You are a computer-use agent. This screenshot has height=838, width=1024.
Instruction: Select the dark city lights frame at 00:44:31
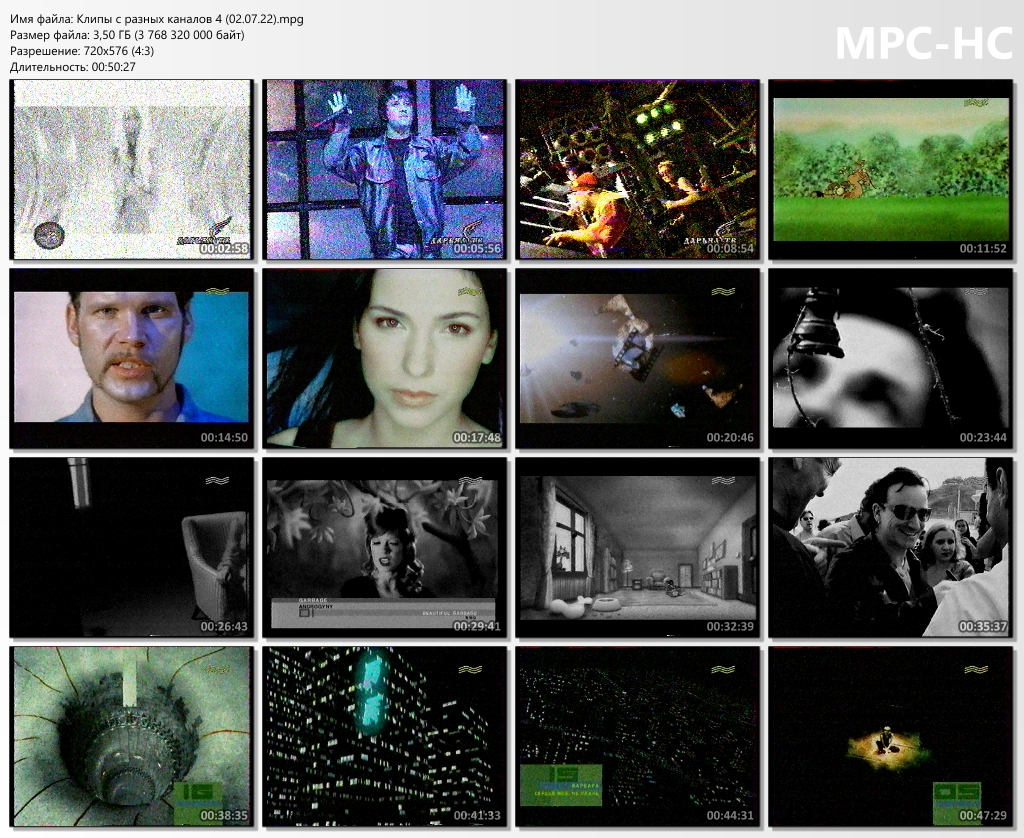(x=637, y=737)
